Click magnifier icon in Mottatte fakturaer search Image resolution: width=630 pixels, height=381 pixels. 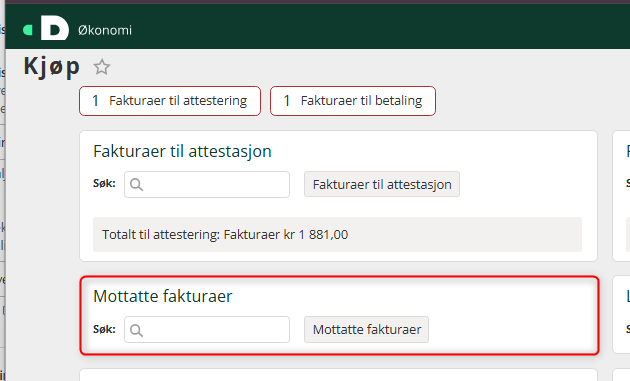(x=137, y=330)
